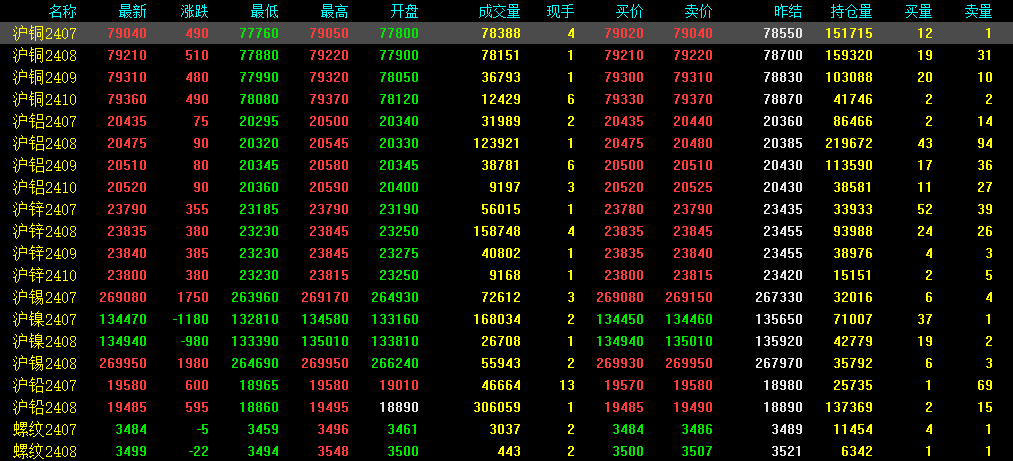Click change value -1180 for 沪镍2407
1013x461 pixels.
pyautogui.click(x=190, y=319)
